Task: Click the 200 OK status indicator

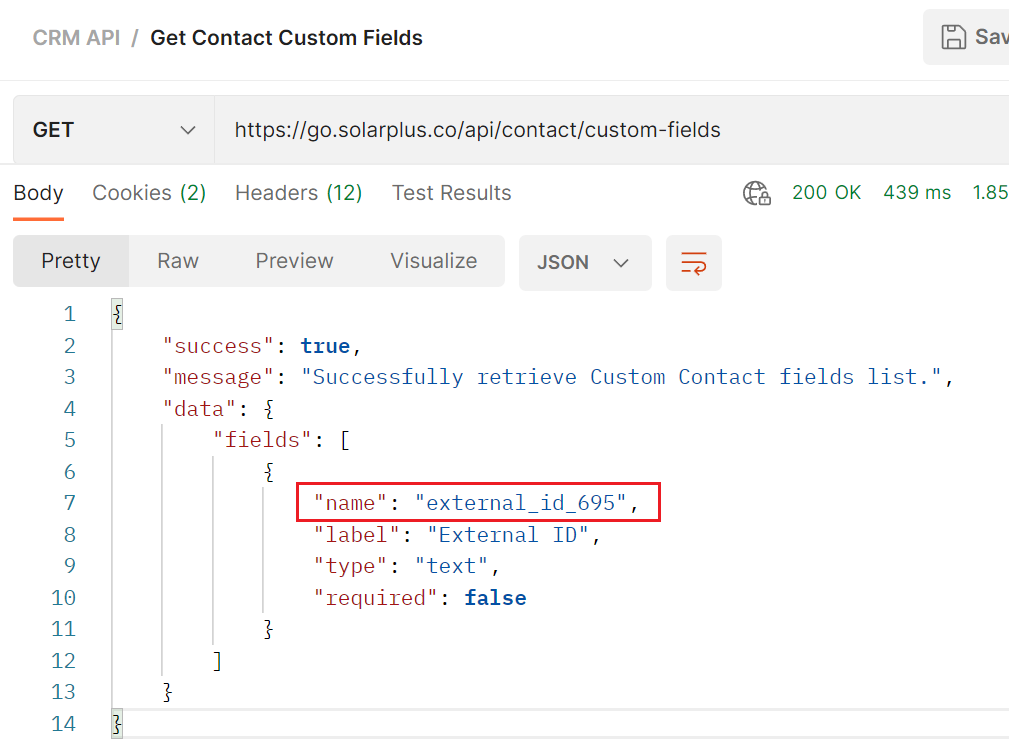Action: tap(826, 193)
